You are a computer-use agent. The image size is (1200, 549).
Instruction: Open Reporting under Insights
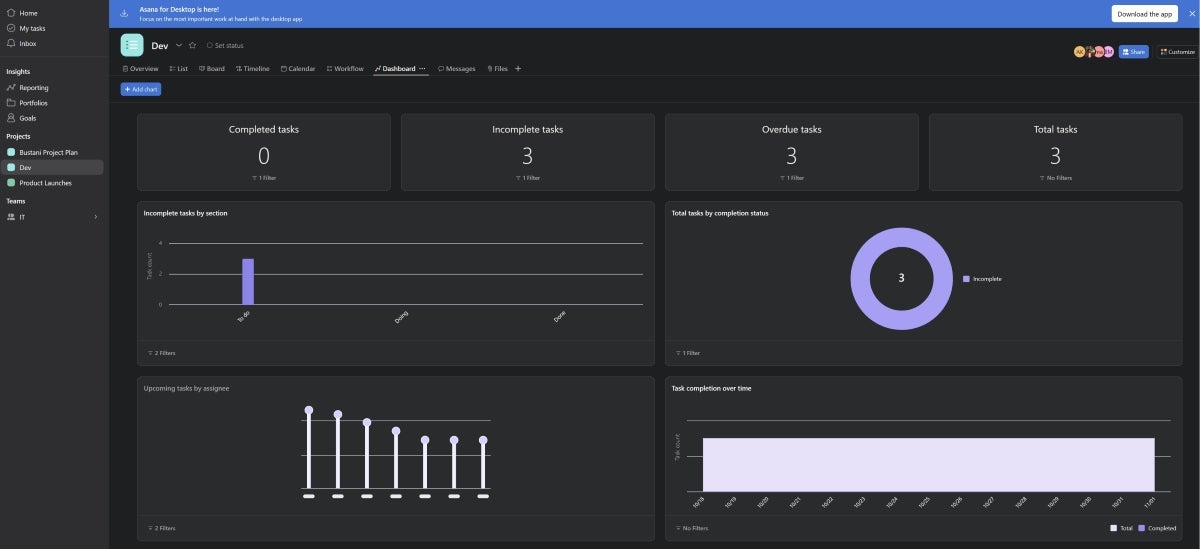(33, 87)
